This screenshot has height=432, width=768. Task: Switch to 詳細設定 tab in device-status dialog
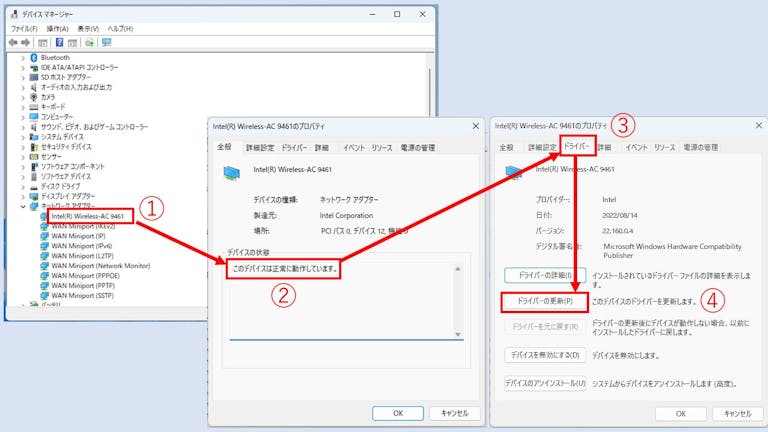260,147
